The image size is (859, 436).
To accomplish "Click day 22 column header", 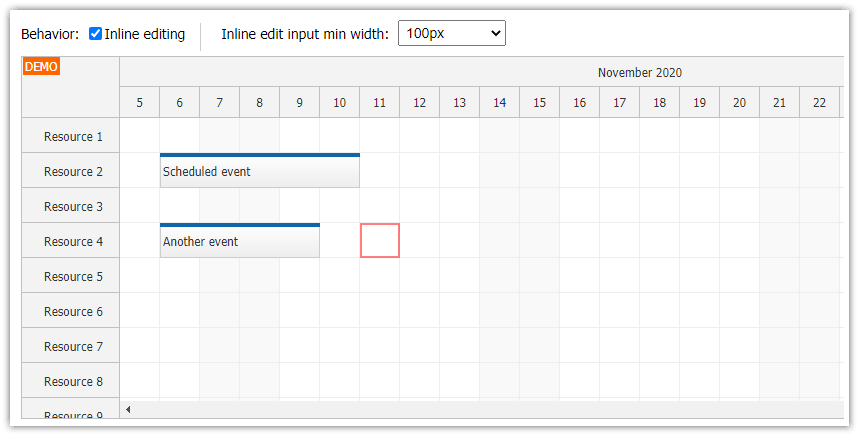I will tap(820, 102).
